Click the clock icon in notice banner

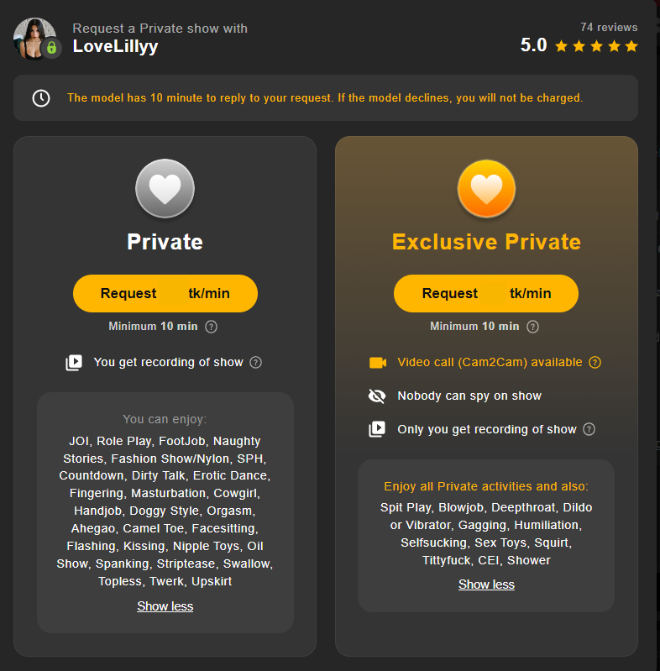pos(41,98)
